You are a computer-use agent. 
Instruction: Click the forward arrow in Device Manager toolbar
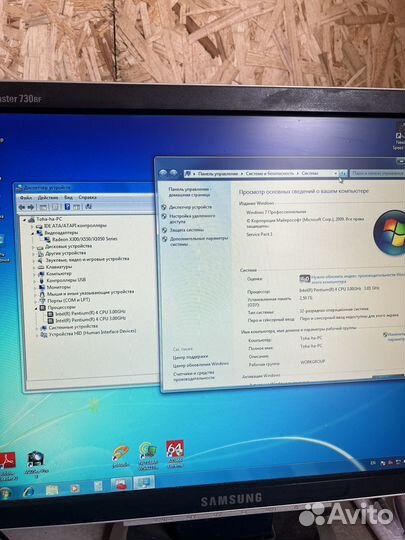pos(31,207)
